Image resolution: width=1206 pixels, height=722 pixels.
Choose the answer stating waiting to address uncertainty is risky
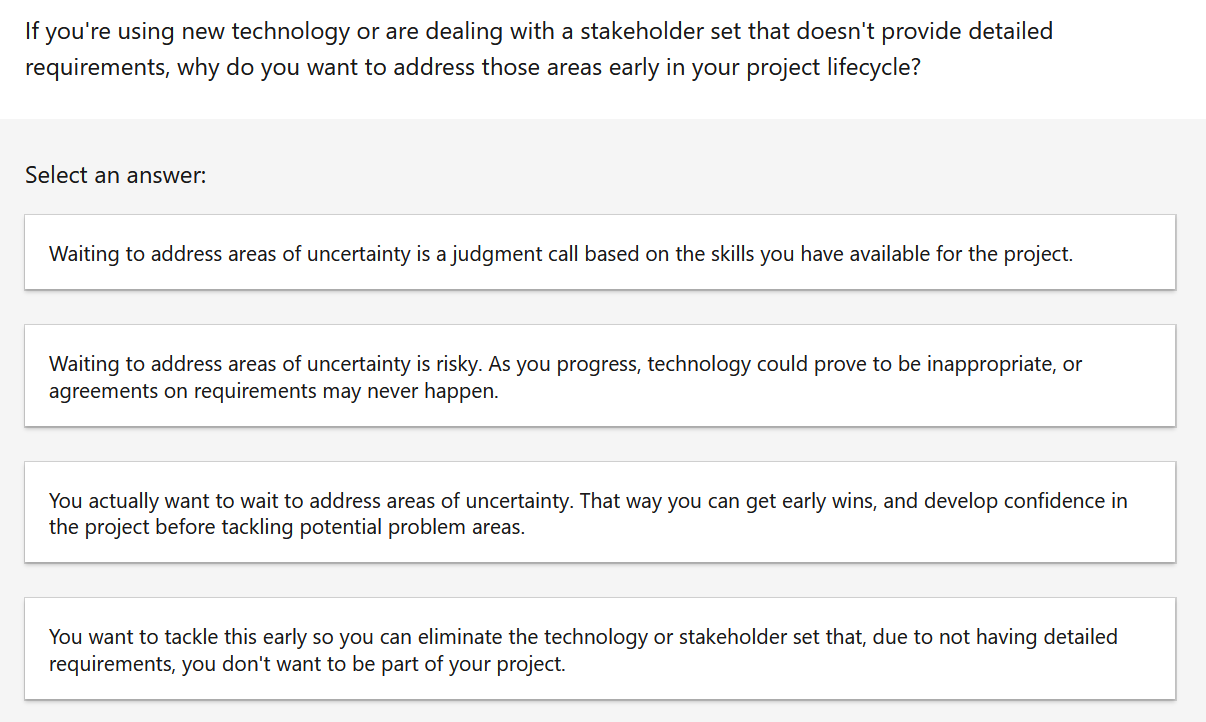(600, 376)
